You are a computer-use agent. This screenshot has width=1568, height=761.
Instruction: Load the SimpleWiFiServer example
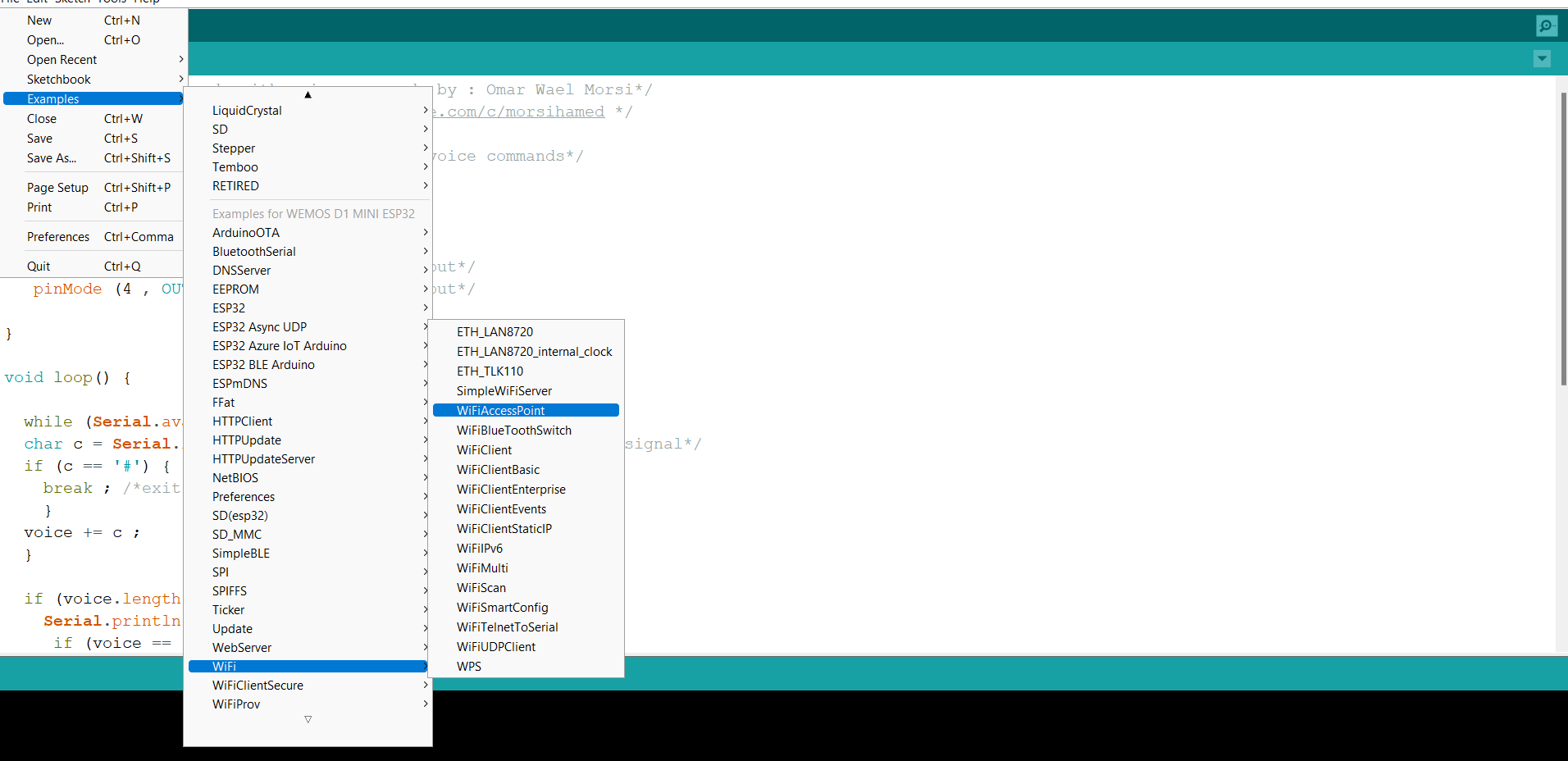(526, 391)
